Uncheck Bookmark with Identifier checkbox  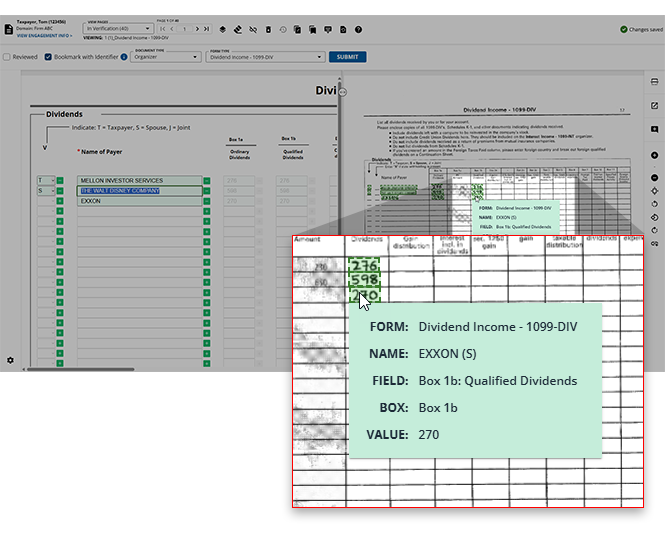(48, 57)
